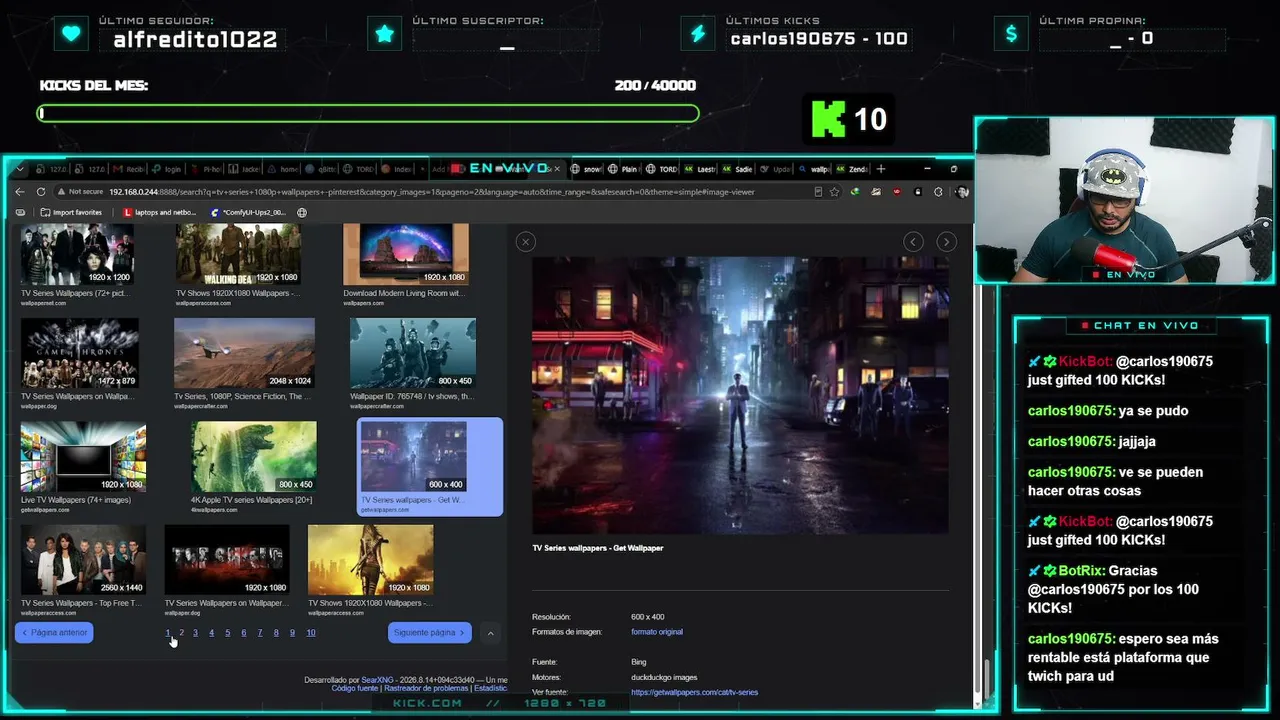Click the Siguiente página button
The image size is (1280, 720).
429,632
